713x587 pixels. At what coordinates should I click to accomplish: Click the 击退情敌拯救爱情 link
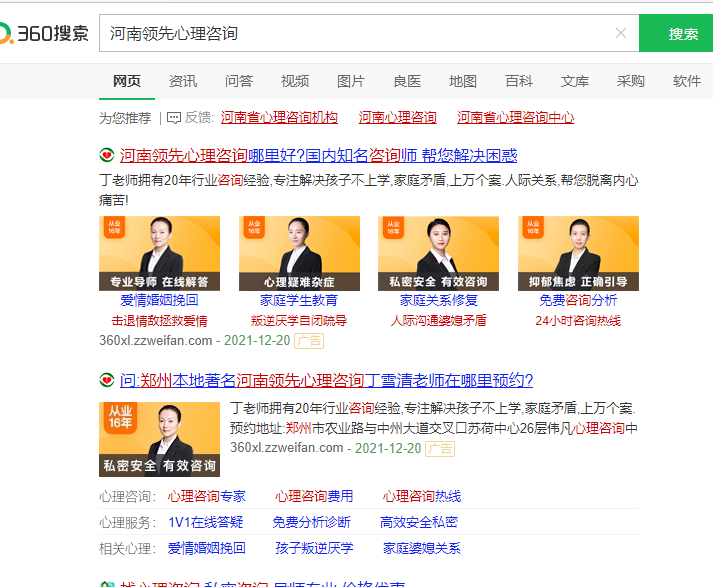160,321
